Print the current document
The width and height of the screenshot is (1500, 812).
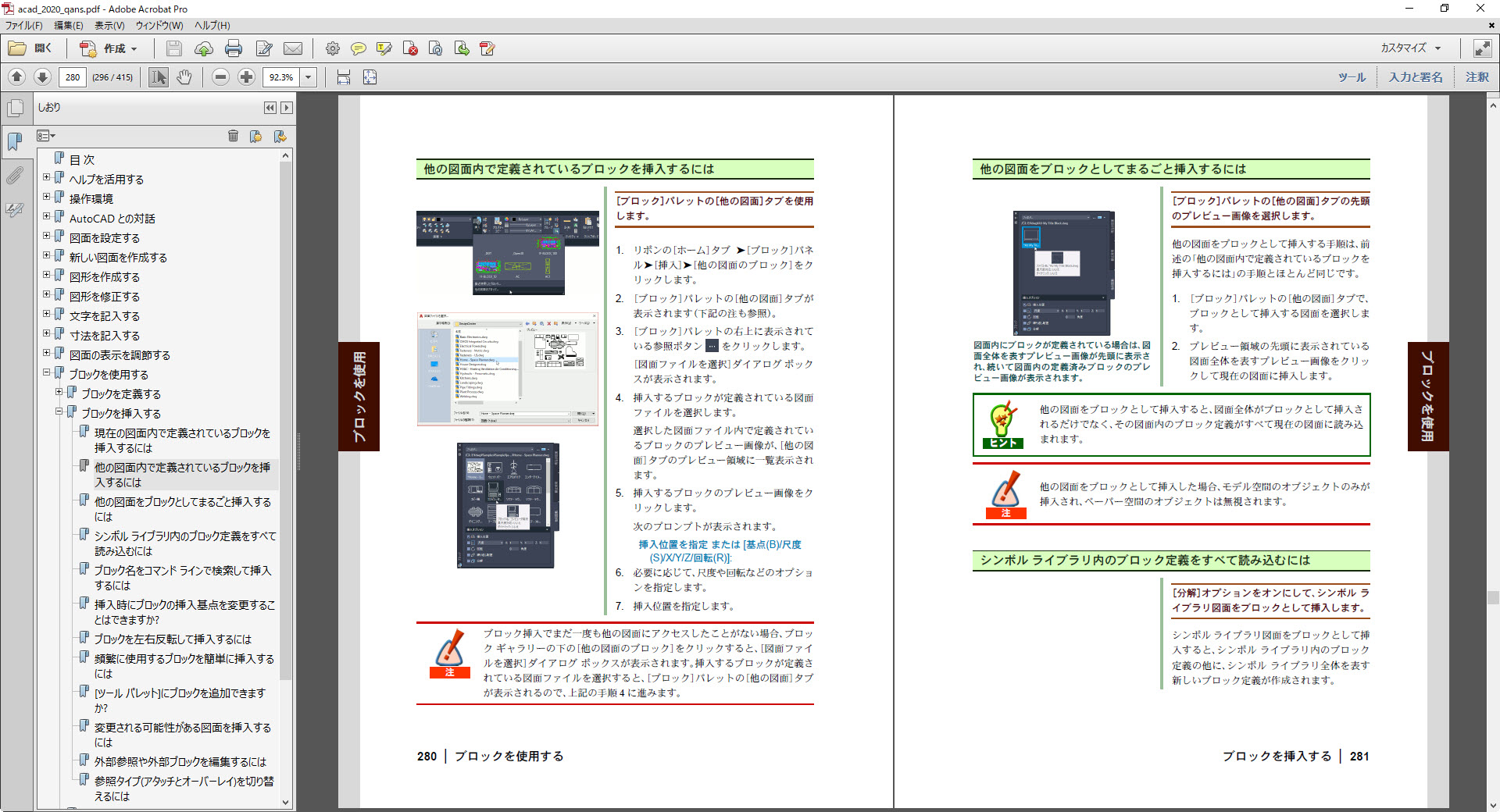click(234, 48)
